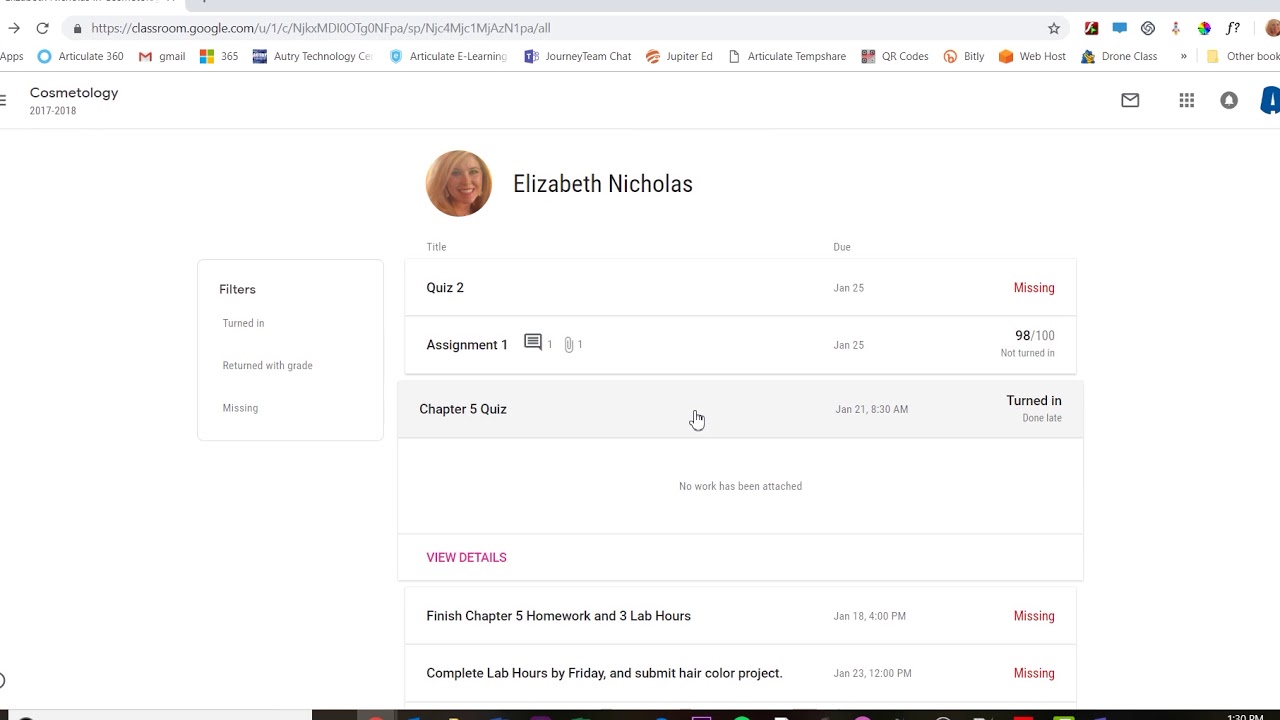Open the Apps bookmarks shortcut
Image resolution: width=1280 pixels, height=720 pixels.
[x=12, y=56]
